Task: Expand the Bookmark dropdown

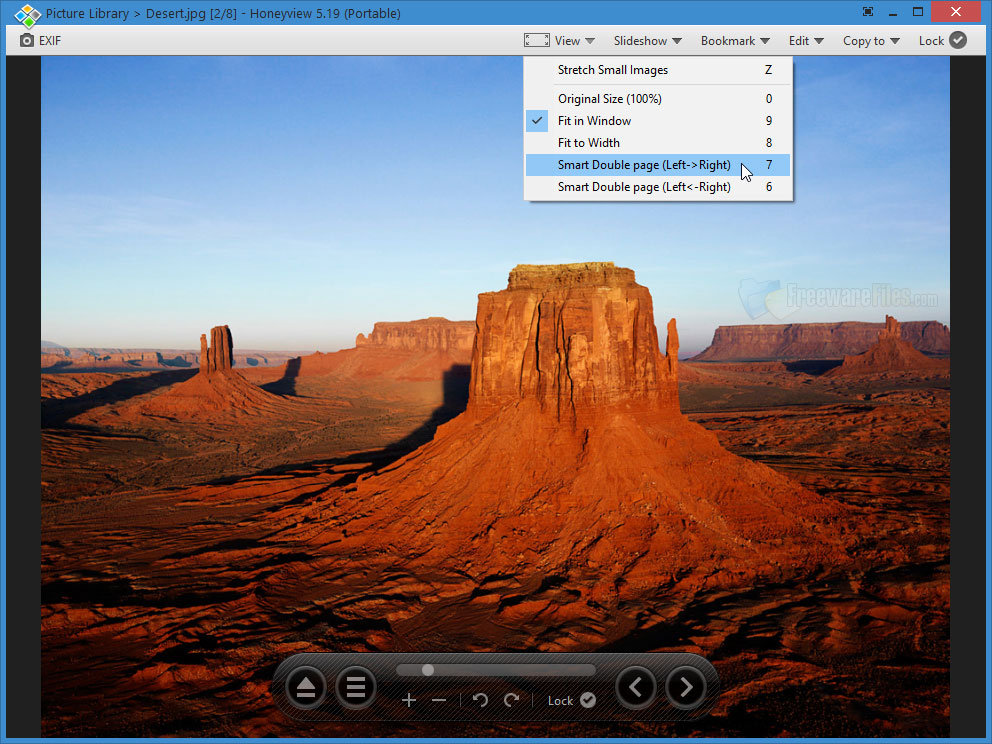Action: 734,40
